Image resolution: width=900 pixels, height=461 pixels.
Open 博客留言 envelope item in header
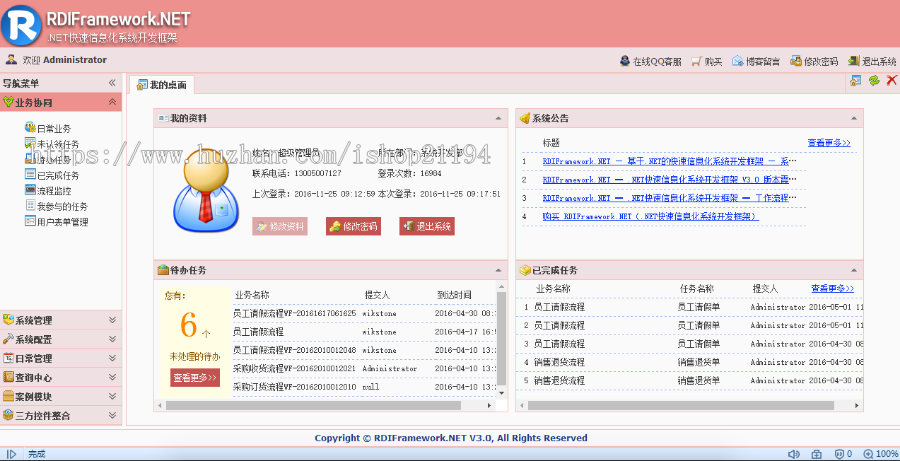tap(755, 61)
